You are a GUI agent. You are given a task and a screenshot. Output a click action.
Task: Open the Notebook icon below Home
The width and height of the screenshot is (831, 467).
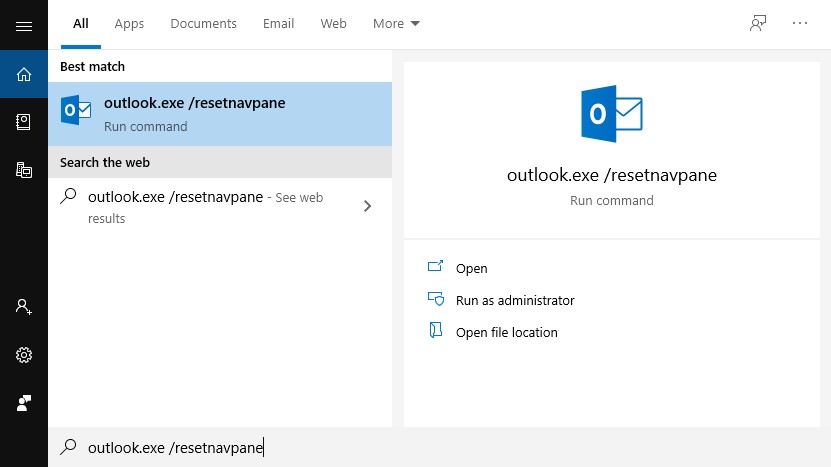click(x=24, y=122)
